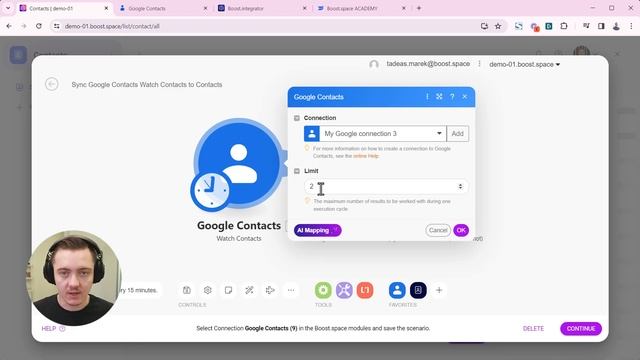The image size is (640, 360).
Task: Click Add to create a new connection
Action: [458, 133]
